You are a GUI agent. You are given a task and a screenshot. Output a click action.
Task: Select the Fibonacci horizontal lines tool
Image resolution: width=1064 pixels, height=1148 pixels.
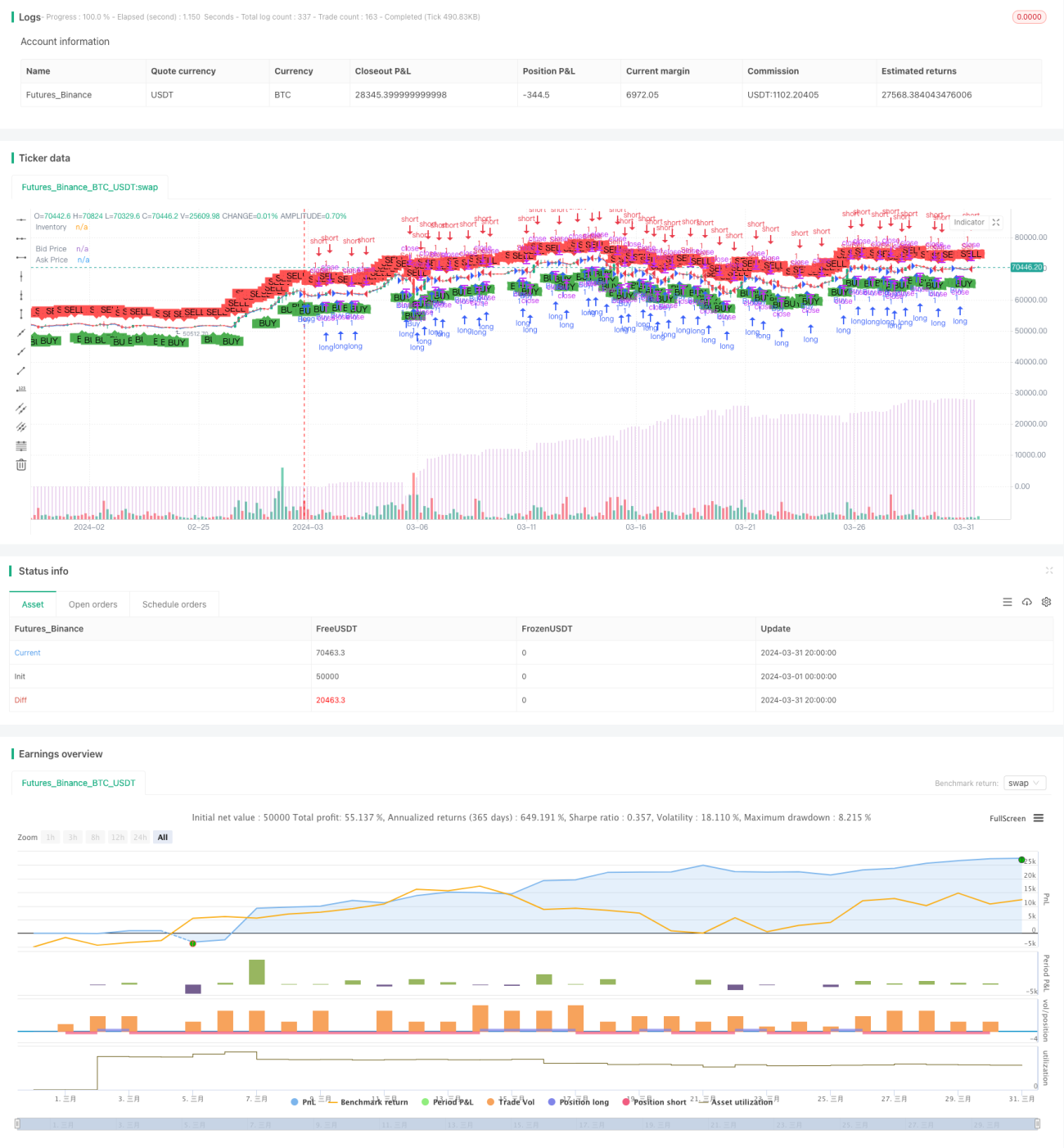21,445
